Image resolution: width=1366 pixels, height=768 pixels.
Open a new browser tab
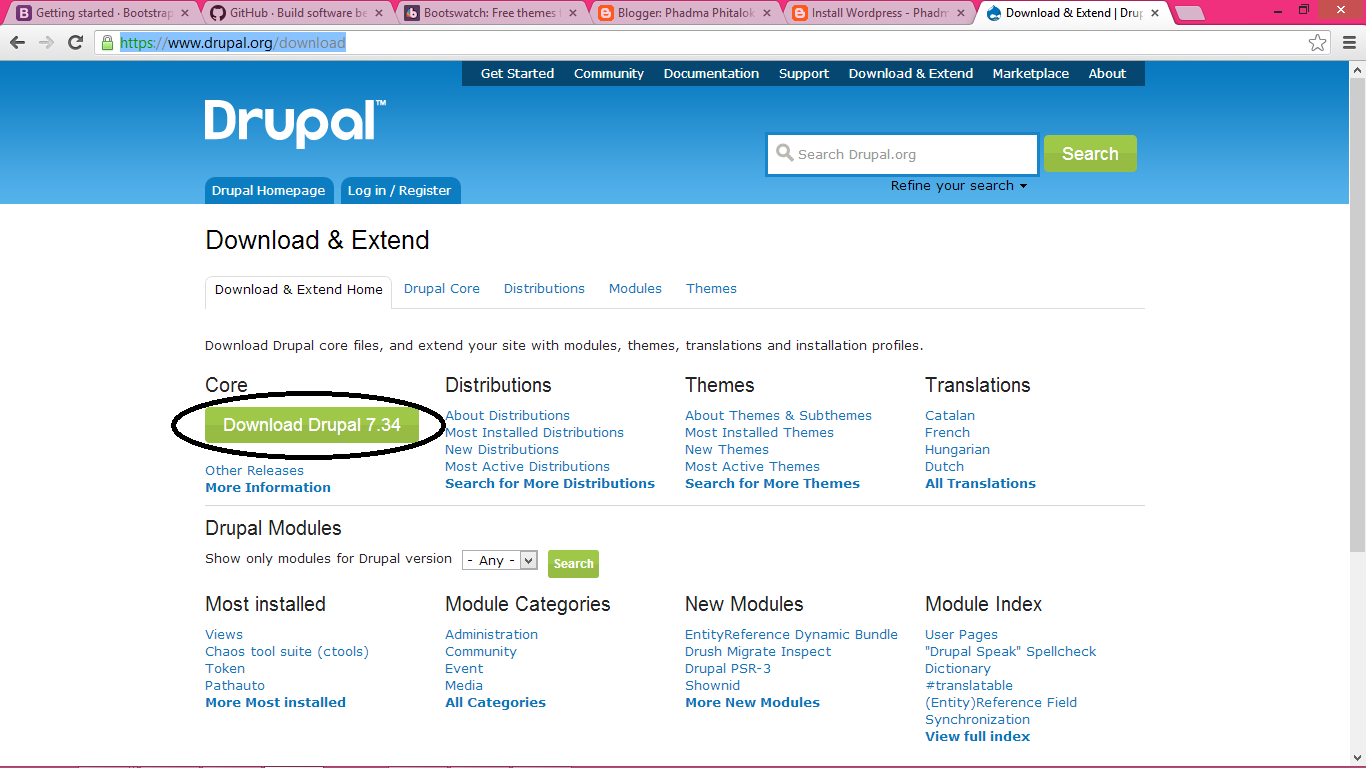pyautogui.click(x=1189, y=13)
